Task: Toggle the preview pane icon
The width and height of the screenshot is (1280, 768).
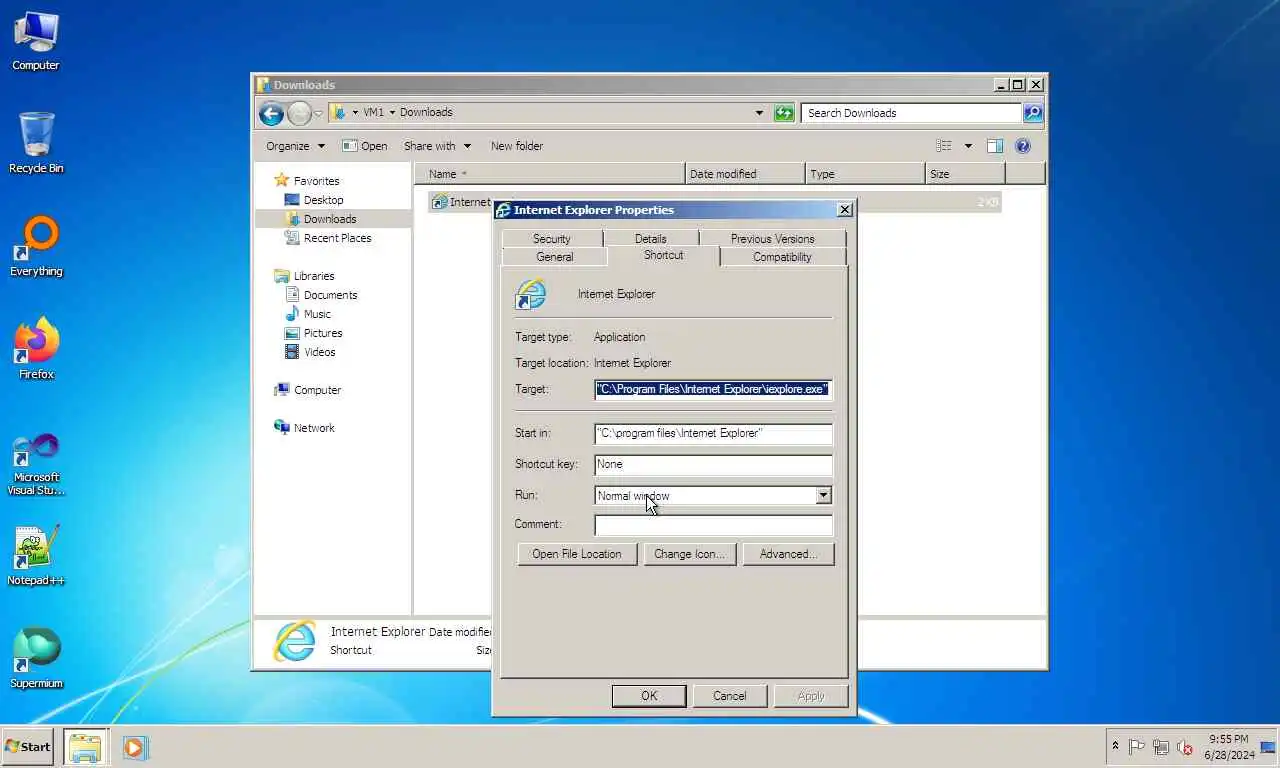Action: click(x=995, y=146)
